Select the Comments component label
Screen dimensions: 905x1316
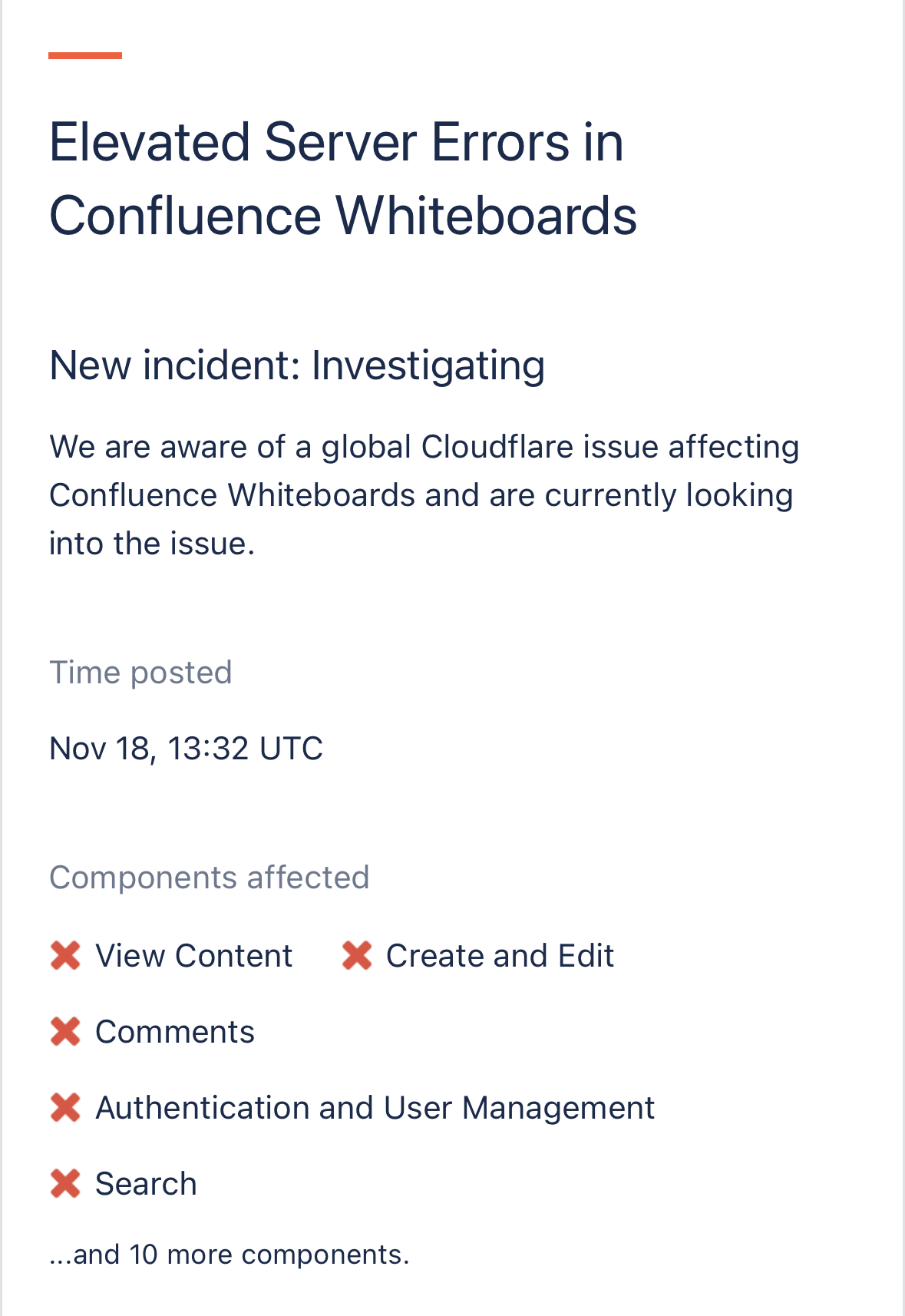[x=175, y=1032]
